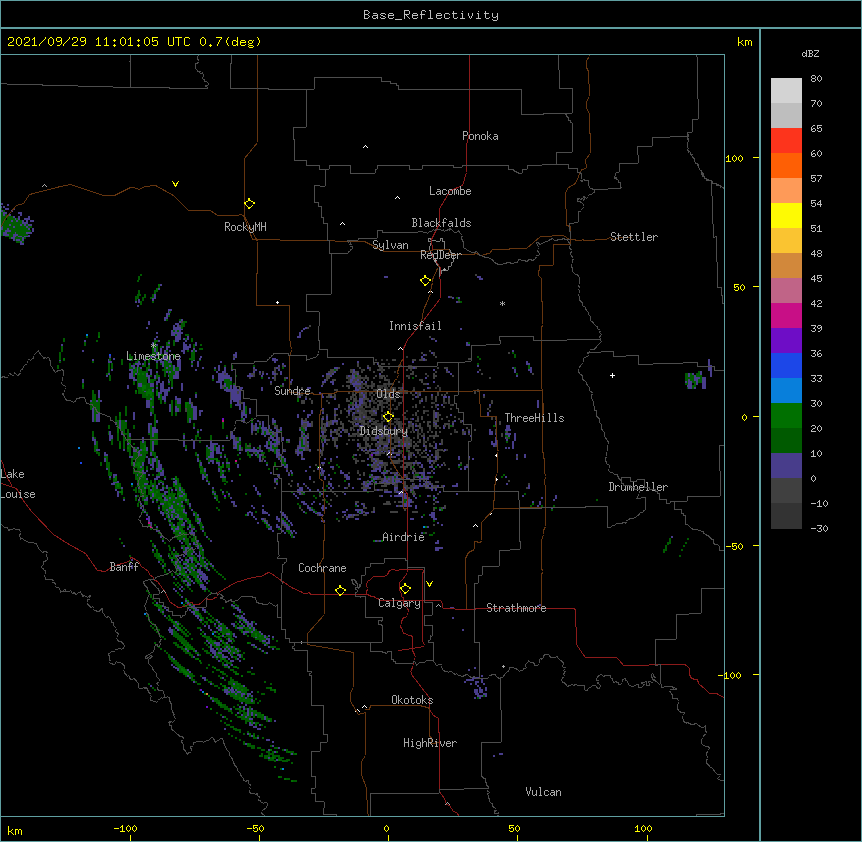The width and height of the screenshot is (862, 842).
Task: Select the purple 36–39 dBZ legend swatch
Action: [x=786, y=341]
